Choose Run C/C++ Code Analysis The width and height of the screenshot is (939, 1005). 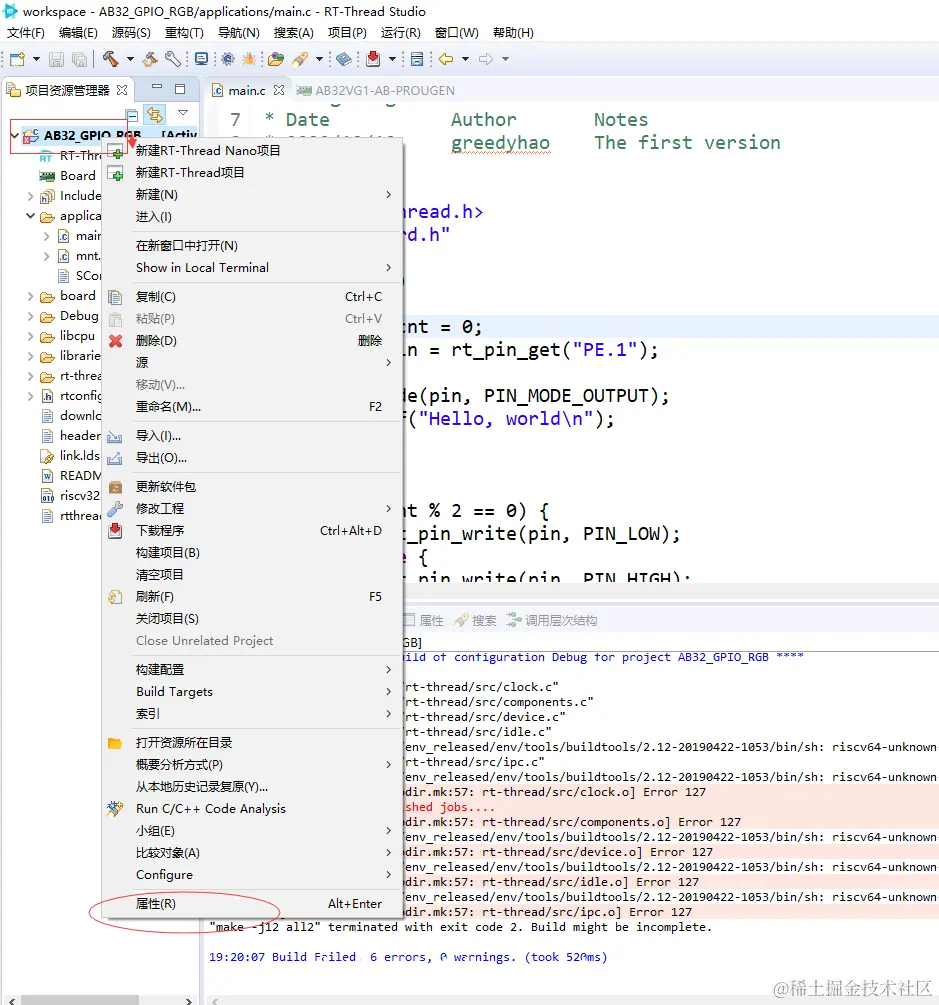coord(253,809)
